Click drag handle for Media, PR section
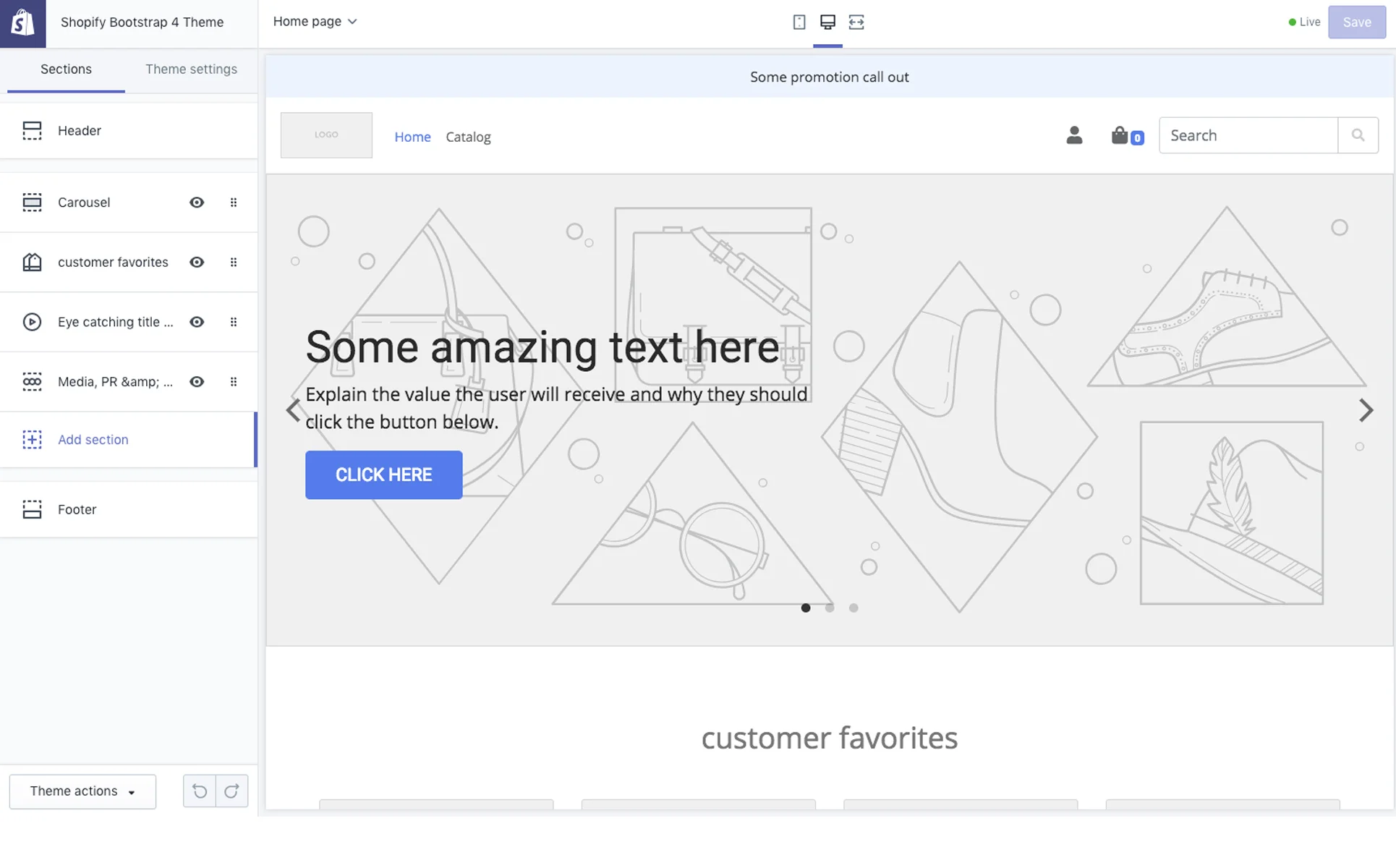The width and height of the screenshot is (1396, 868). tap(233, 382)
